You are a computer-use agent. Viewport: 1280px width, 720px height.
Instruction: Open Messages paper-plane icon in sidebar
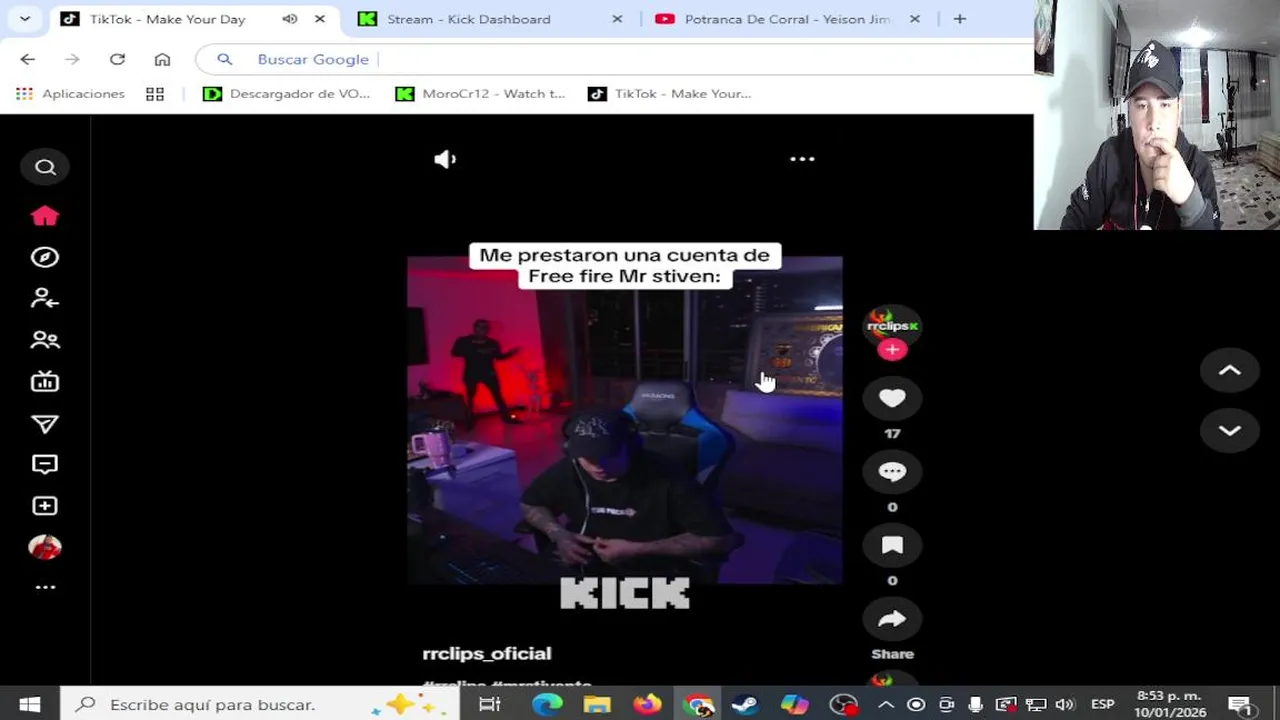coord(45,424)
